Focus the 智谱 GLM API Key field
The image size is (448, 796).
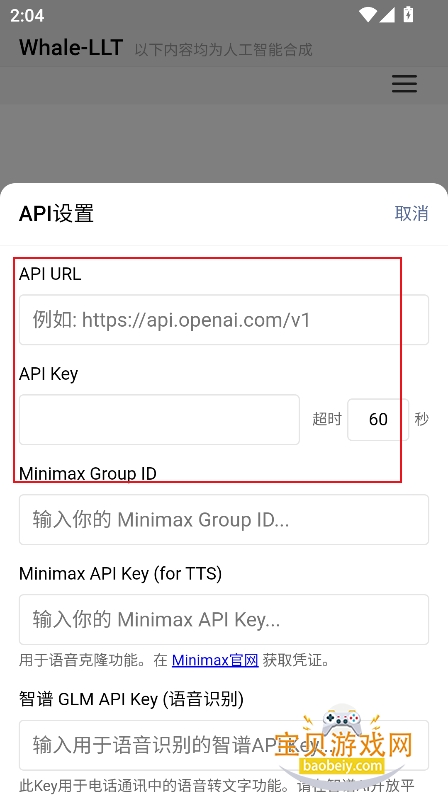224,745
